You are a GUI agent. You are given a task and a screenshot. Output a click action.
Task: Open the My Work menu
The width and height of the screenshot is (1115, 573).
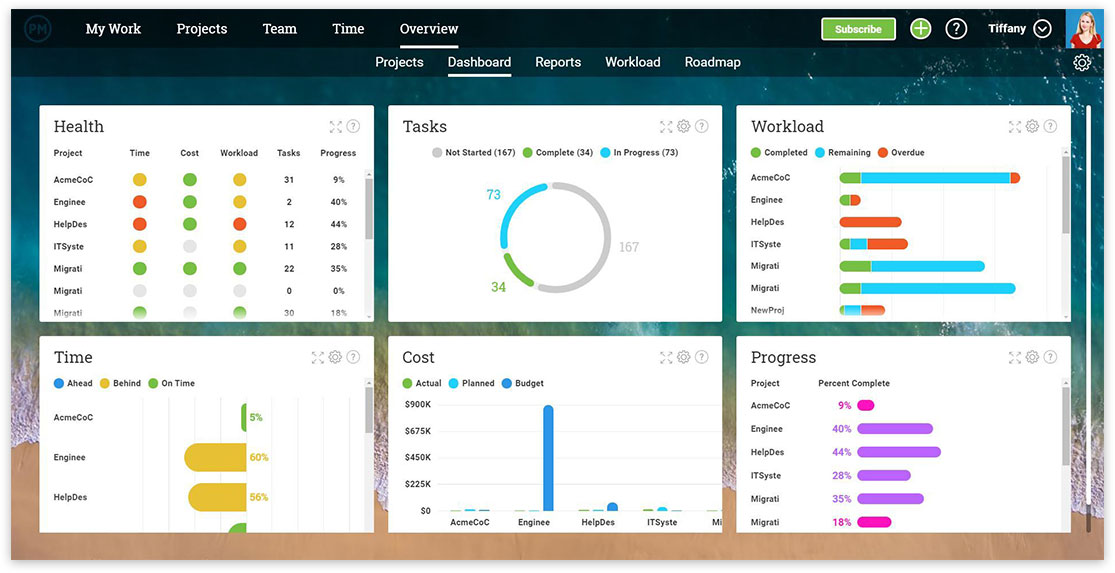(x=113, y=28)
